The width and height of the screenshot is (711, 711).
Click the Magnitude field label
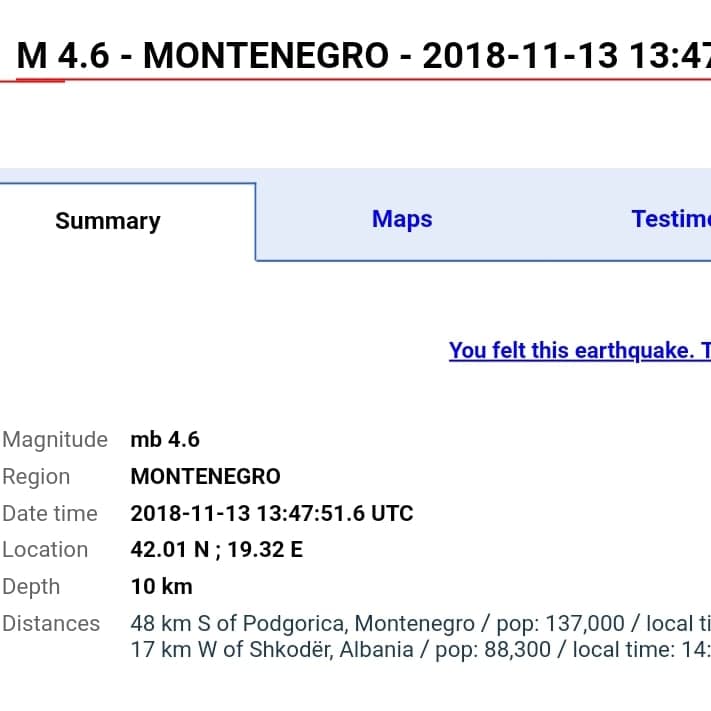[55, 439]
